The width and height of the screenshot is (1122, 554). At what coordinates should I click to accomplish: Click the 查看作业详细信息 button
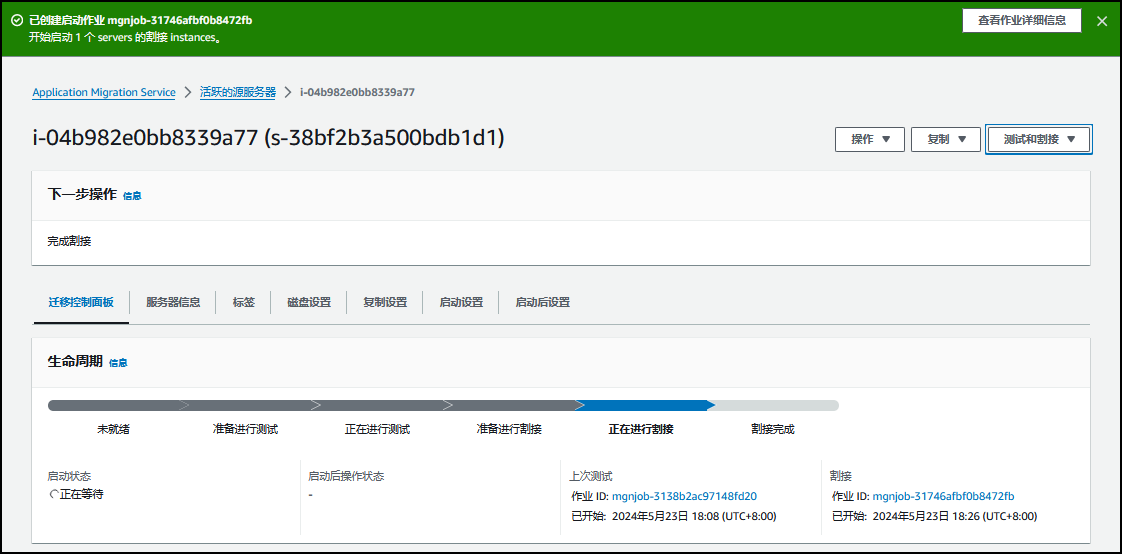[1021, 21]
